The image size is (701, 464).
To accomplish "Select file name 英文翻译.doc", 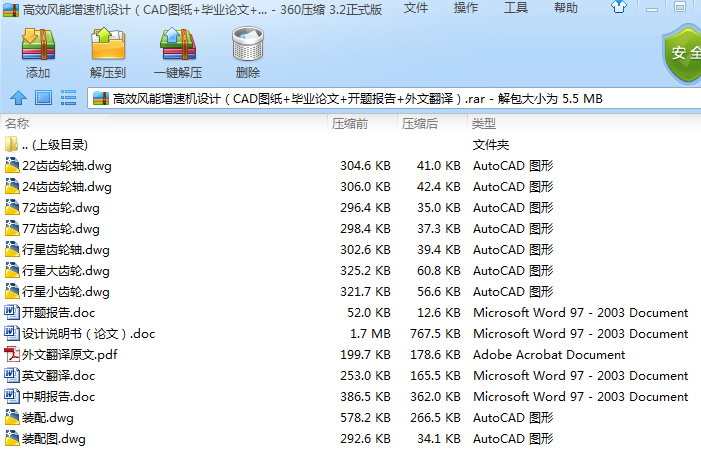I will click(x=59, y=375).
